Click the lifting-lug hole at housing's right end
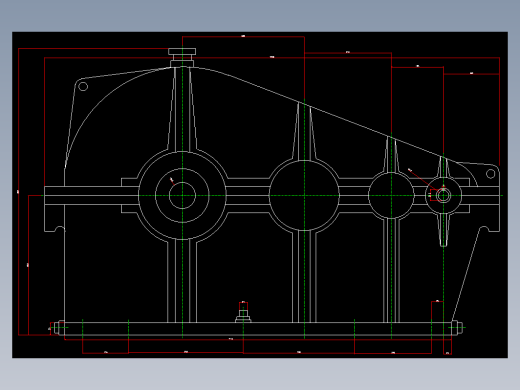The width and height of the screenshot is (520, 390). point(490,173)
